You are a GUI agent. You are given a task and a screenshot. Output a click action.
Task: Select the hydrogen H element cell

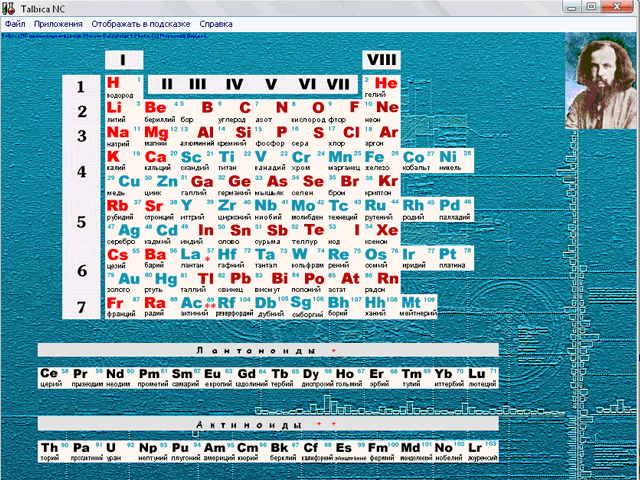(124, 87)
